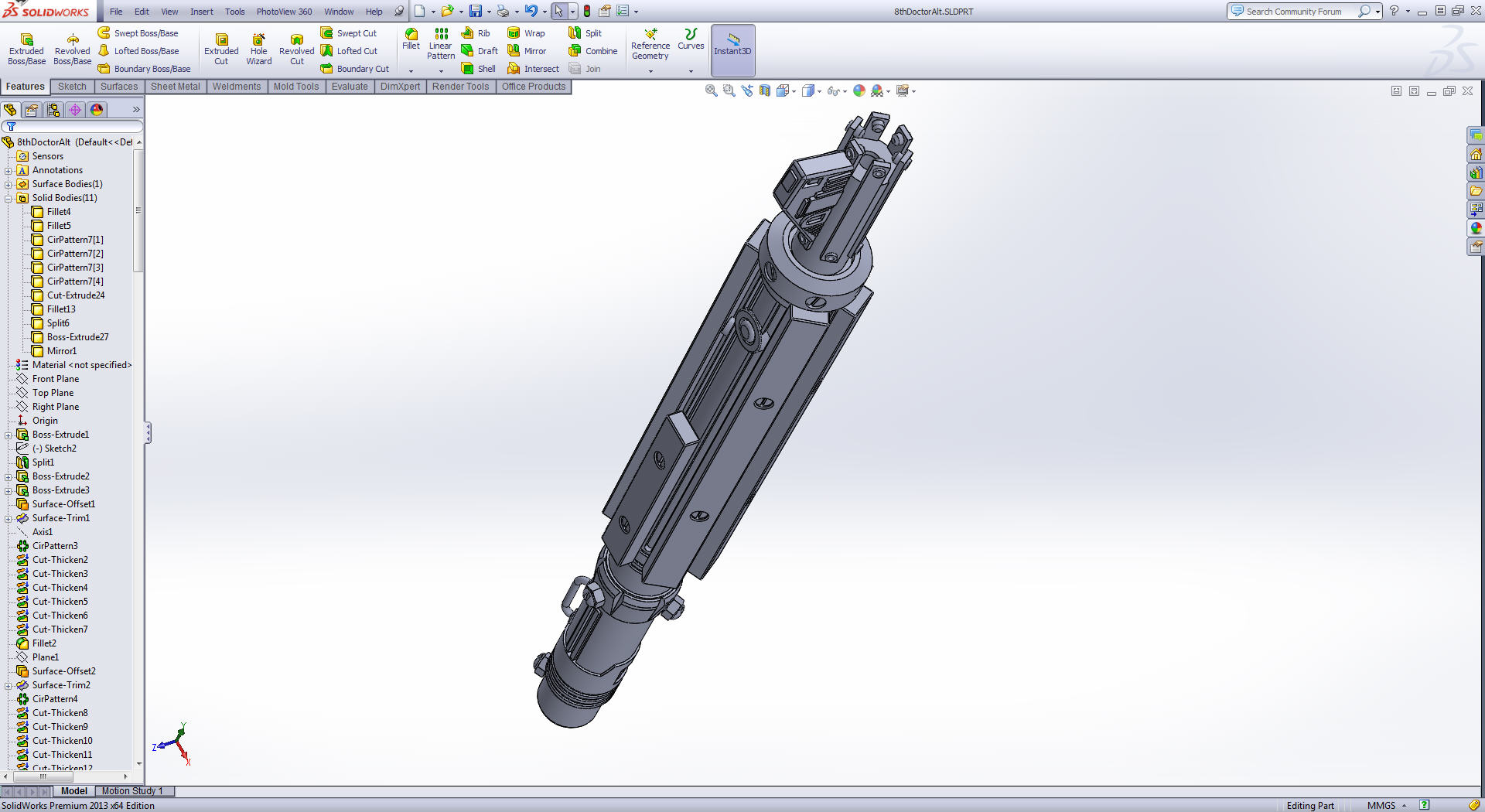Switch to the Motion Study 1 tab
This screenshot has width=1485, height=812.
click(132, 791)
